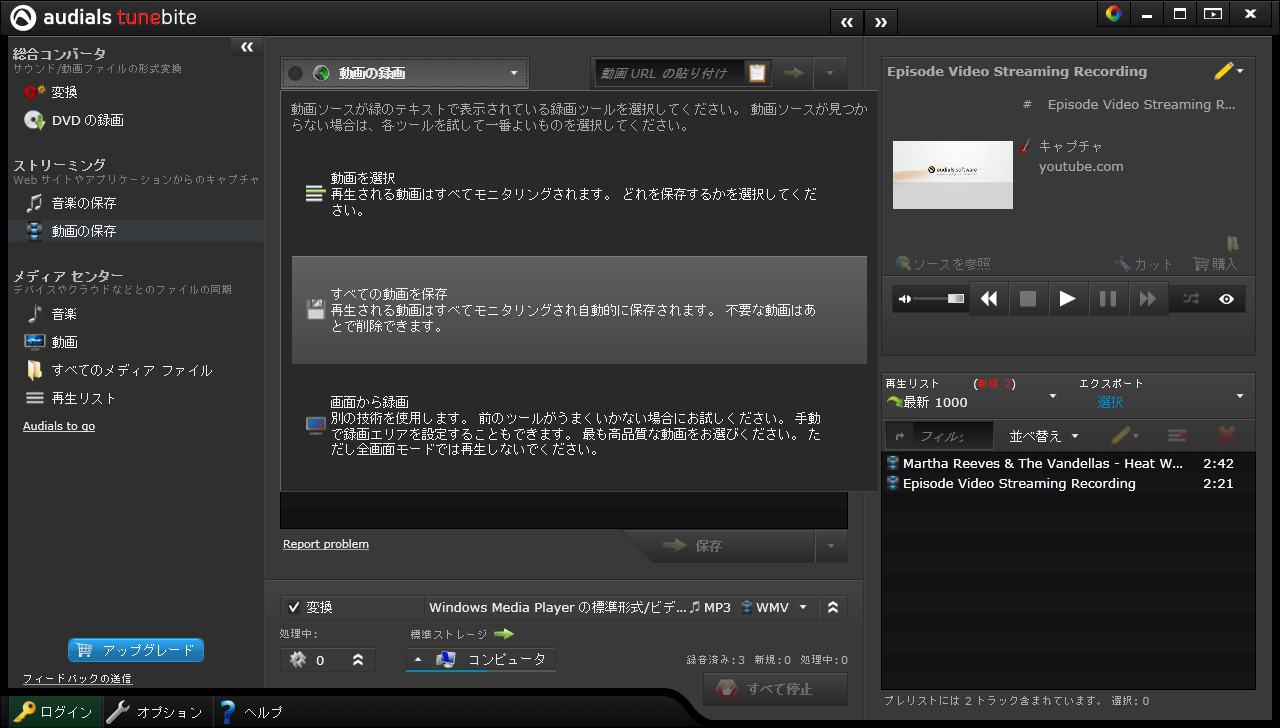
Task: Open the ヘルプ tab
Action: pyautogui.click(x=252, y=712)
